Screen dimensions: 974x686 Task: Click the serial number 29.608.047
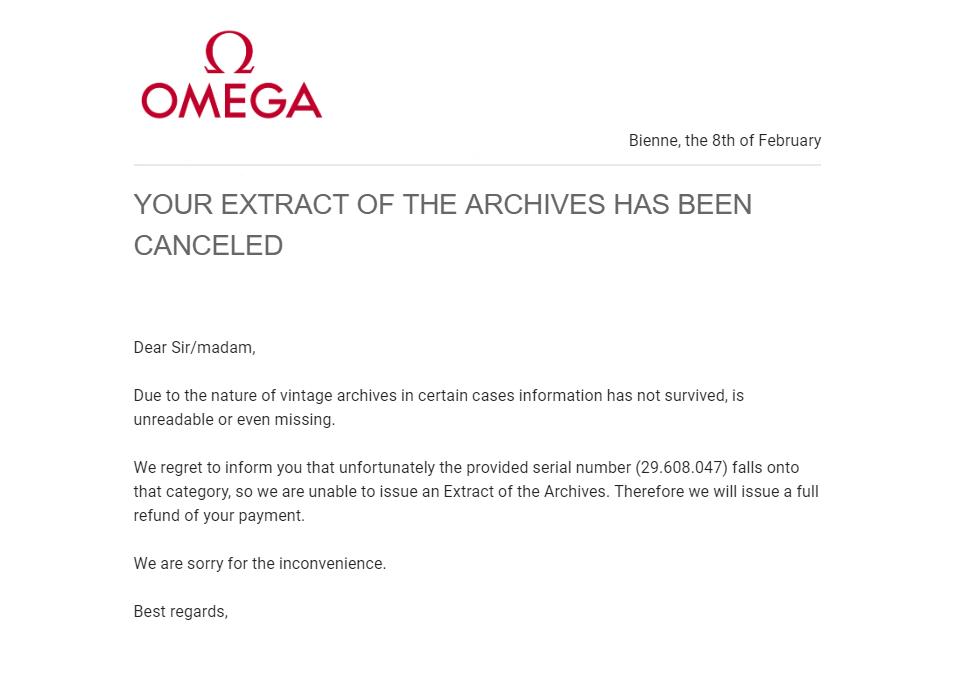(x=682, y=468)
